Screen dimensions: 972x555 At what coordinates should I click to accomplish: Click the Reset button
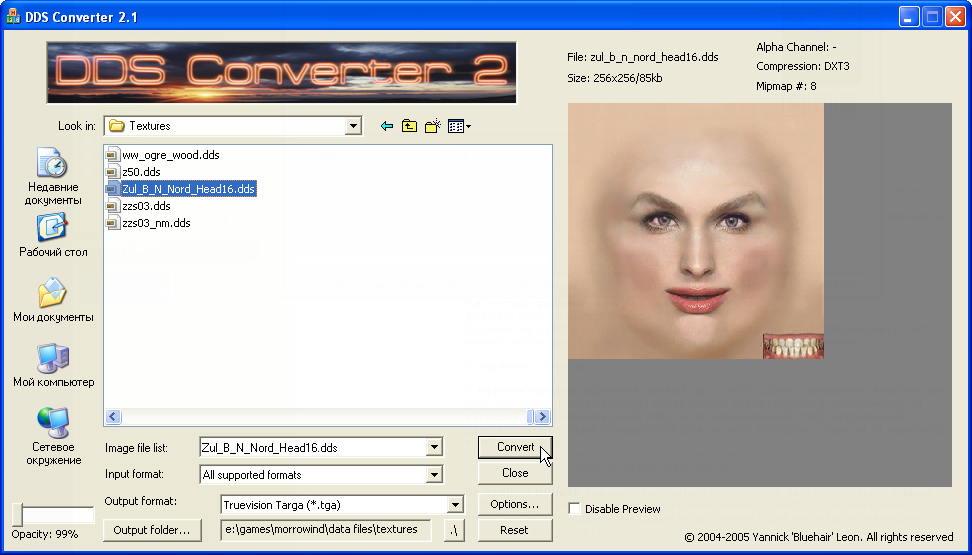(515, 530)
